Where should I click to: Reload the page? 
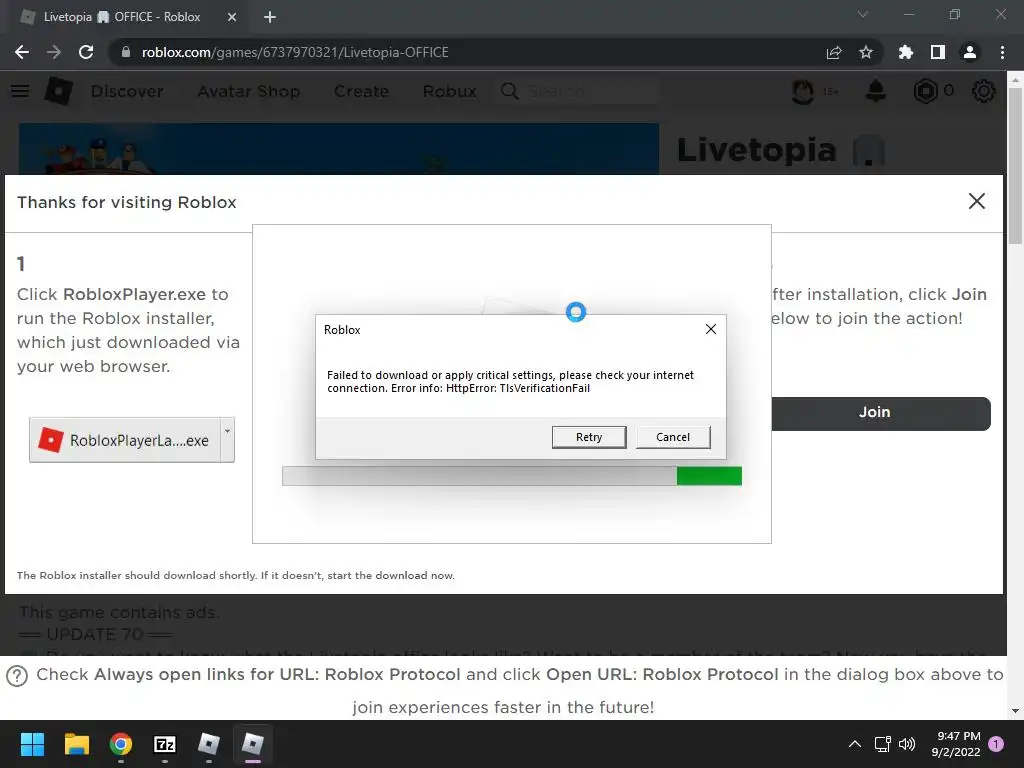[86, 52]
